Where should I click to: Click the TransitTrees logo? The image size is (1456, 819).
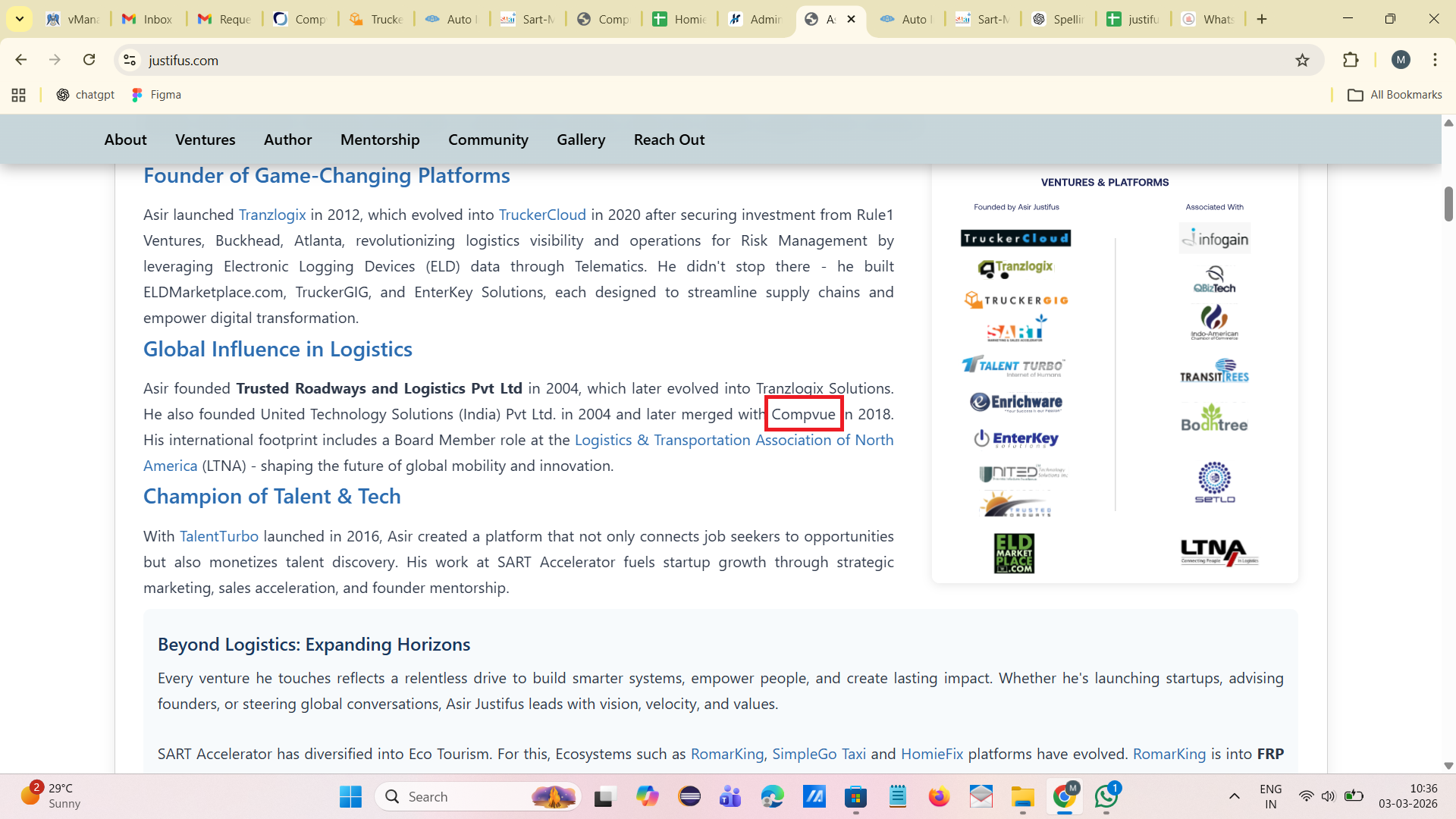pyautogui.click(x=1214, y=371)
